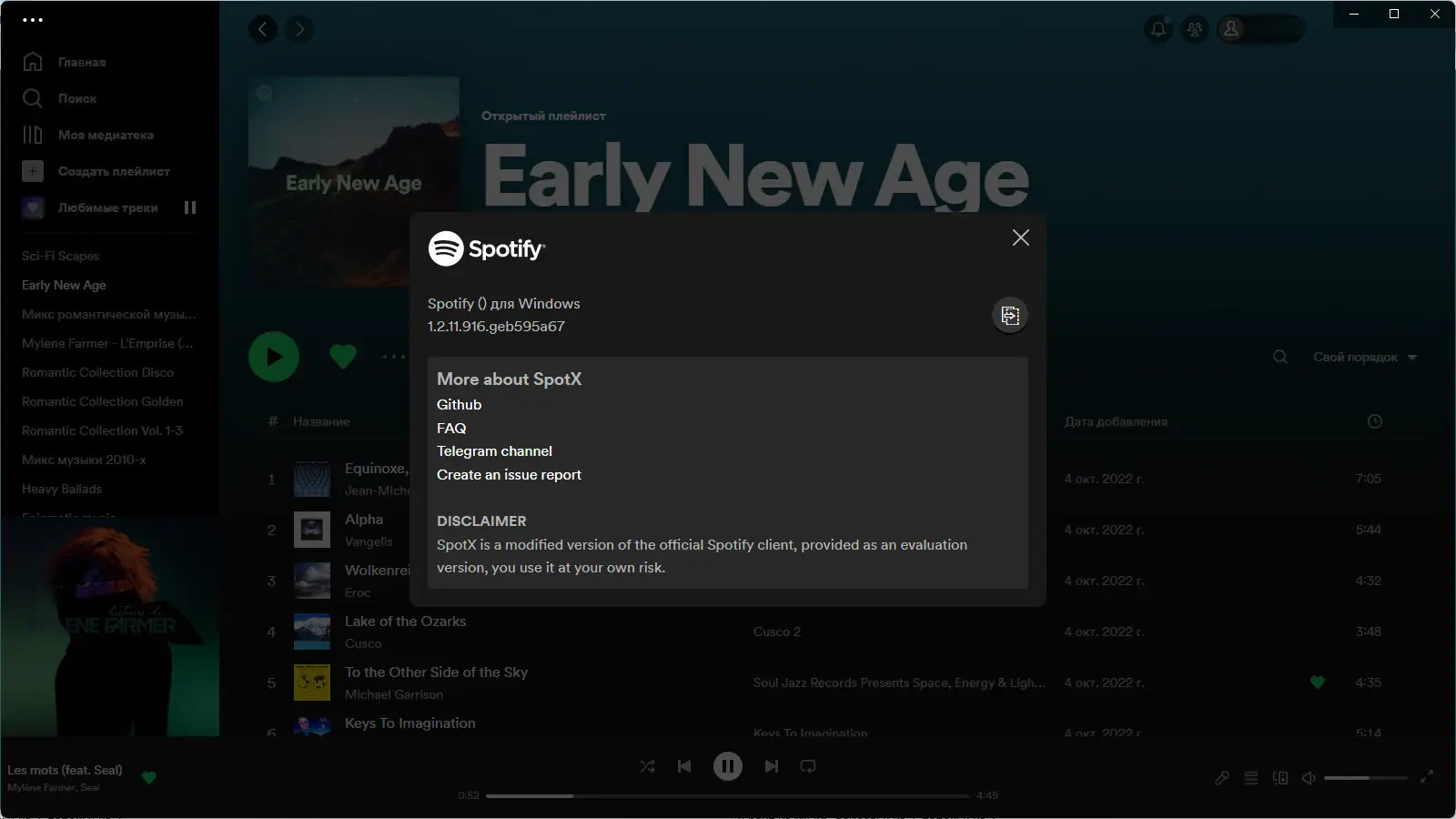Open Микс романтической музыки playlist
This screenshot has width=1456, height=819.
(x=108, y=314)
